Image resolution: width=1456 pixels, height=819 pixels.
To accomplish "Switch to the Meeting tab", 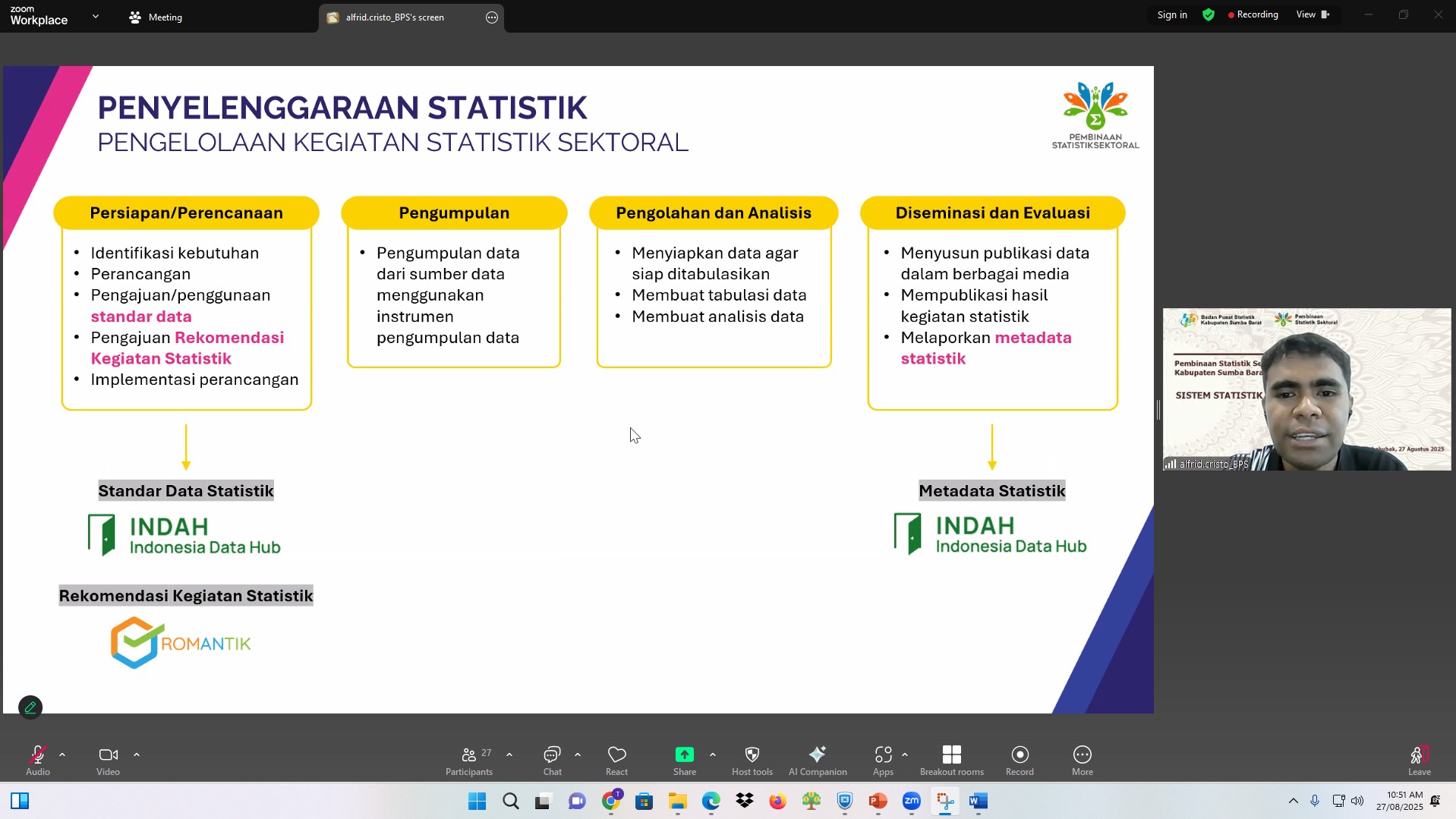I will coord(156,17).
